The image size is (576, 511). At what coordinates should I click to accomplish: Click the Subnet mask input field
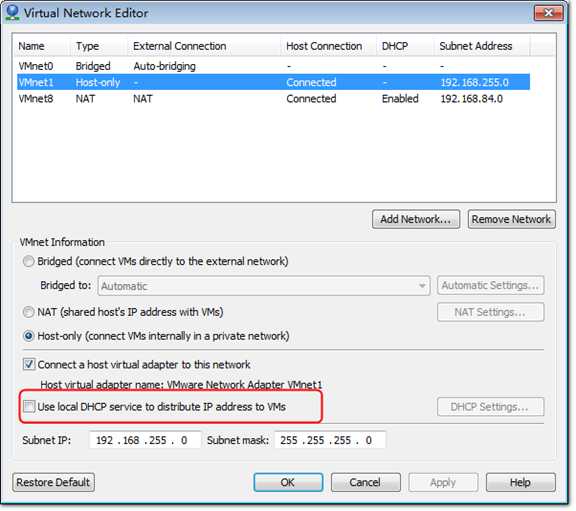pos(330,440)
